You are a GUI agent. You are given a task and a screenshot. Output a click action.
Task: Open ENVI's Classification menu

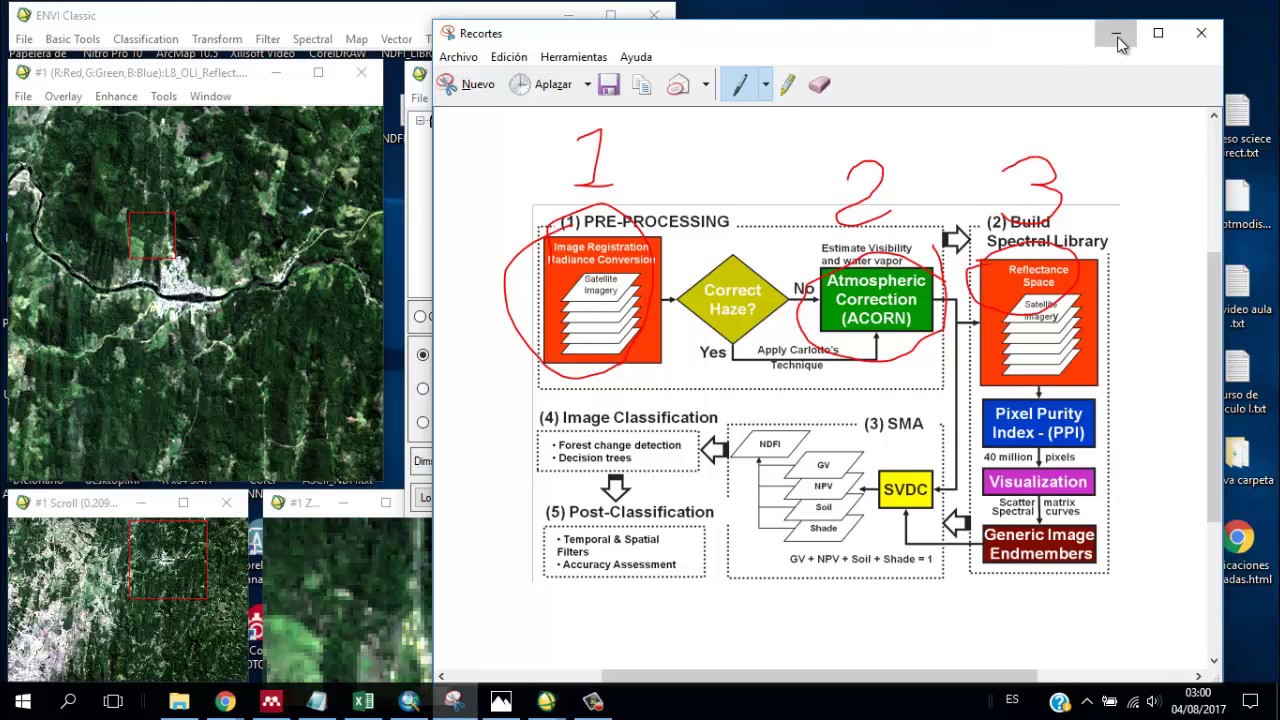pos(146,39)
